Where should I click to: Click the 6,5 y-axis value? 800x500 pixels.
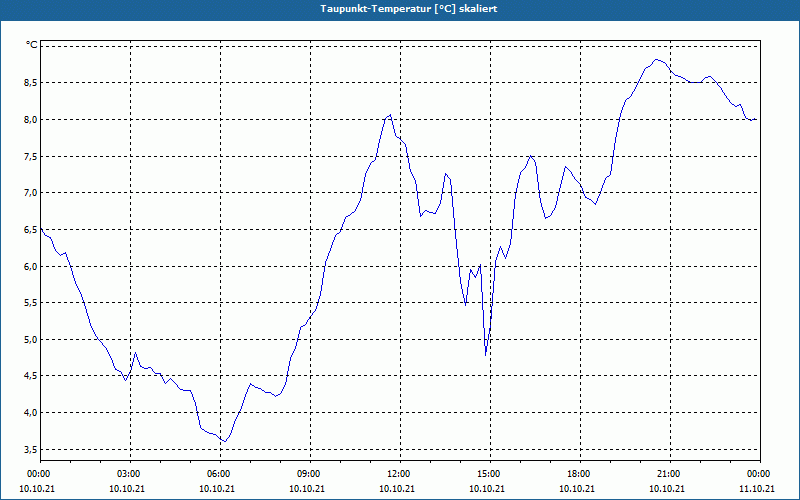(x=31, y=230)
